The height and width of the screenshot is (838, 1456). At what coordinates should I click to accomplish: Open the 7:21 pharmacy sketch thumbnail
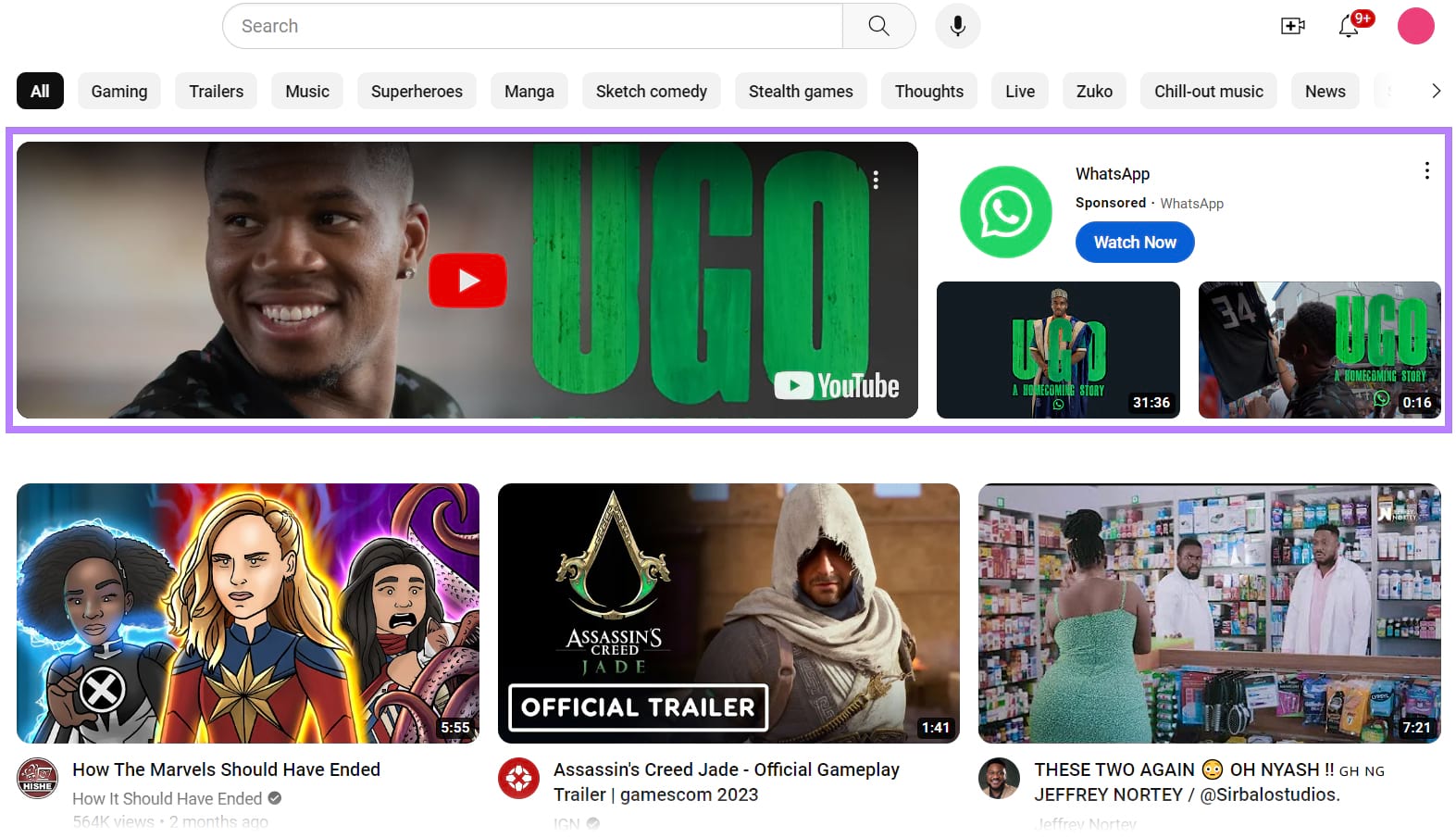1209,613
